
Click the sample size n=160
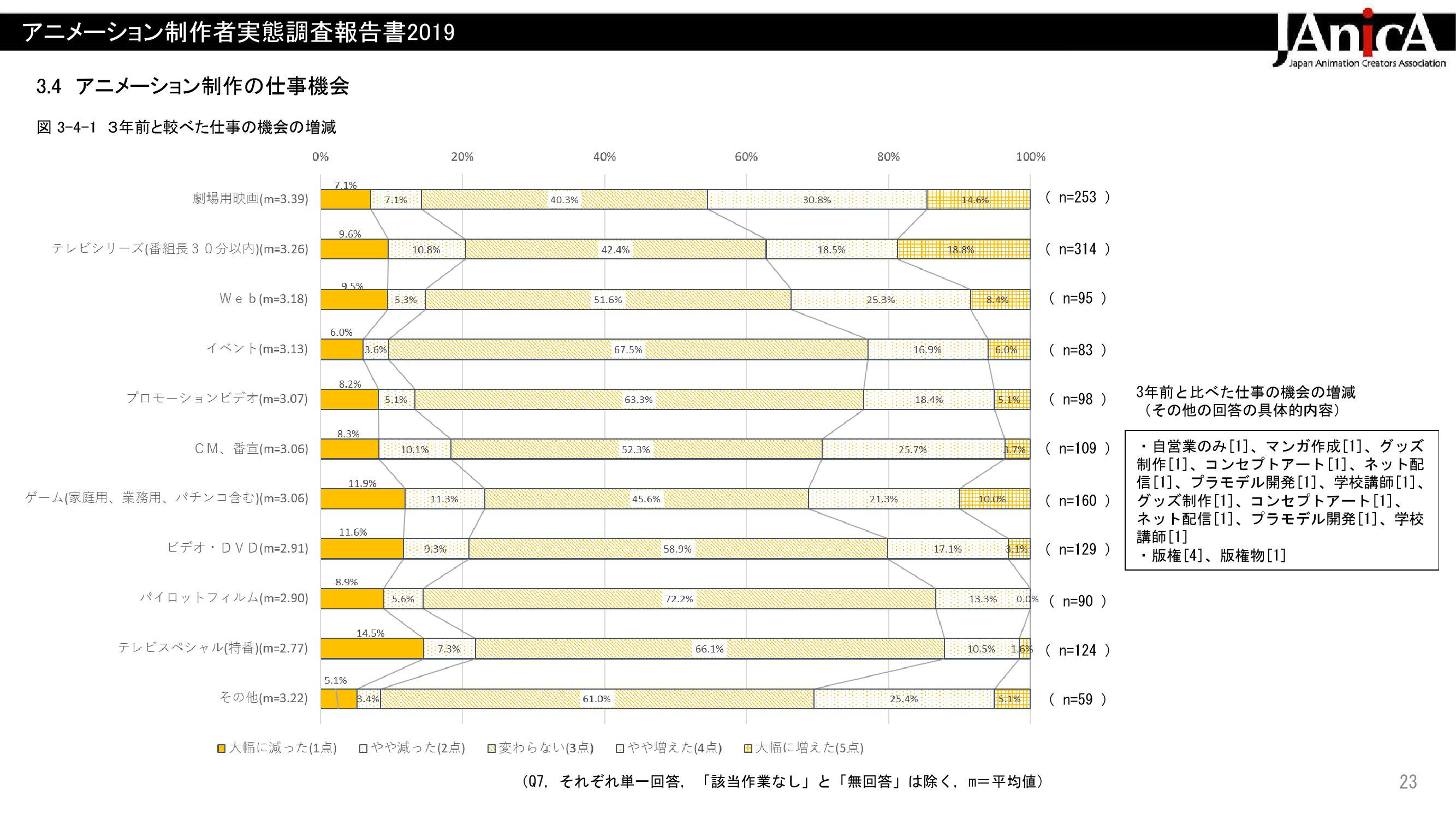point(1077,501)
